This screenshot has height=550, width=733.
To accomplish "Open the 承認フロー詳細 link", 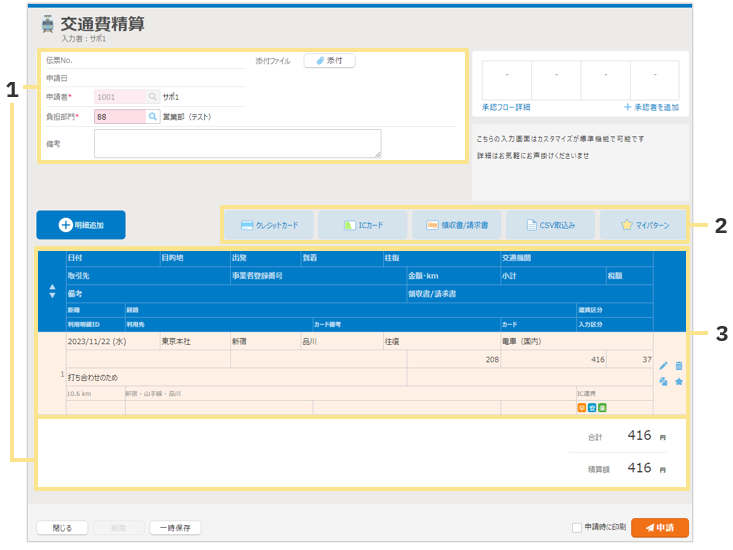I will (x=505, y=106).
